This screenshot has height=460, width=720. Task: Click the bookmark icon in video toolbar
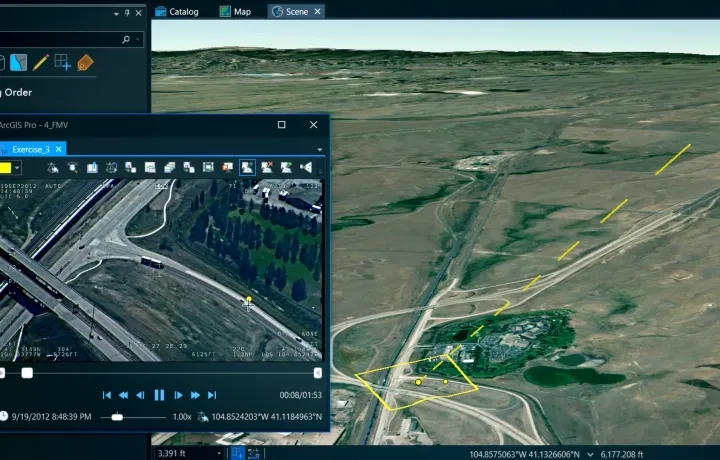(92, 168)
